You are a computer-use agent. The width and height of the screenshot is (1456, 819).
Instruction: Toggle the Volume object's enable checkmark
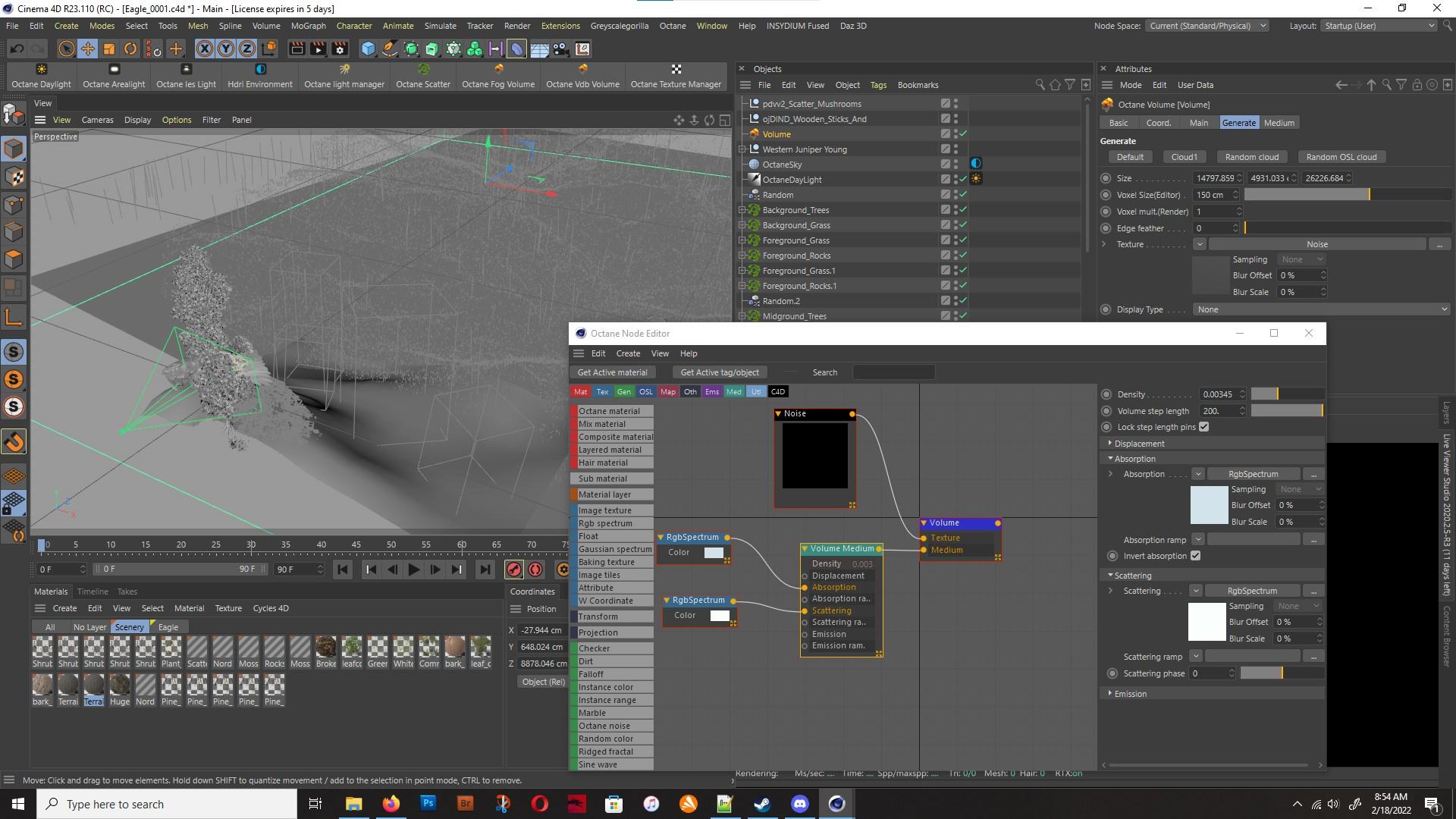pos(963,134)
